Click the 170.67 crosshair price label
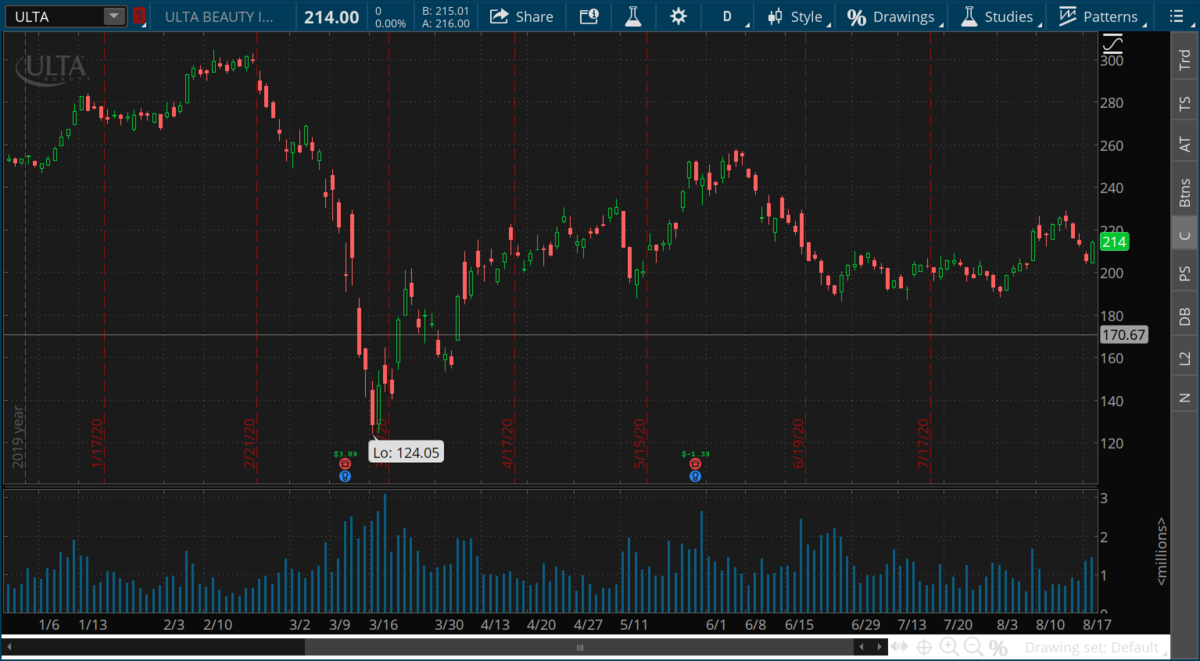The width and height of the screenshot is (1200, 661). coord(1123,335)
